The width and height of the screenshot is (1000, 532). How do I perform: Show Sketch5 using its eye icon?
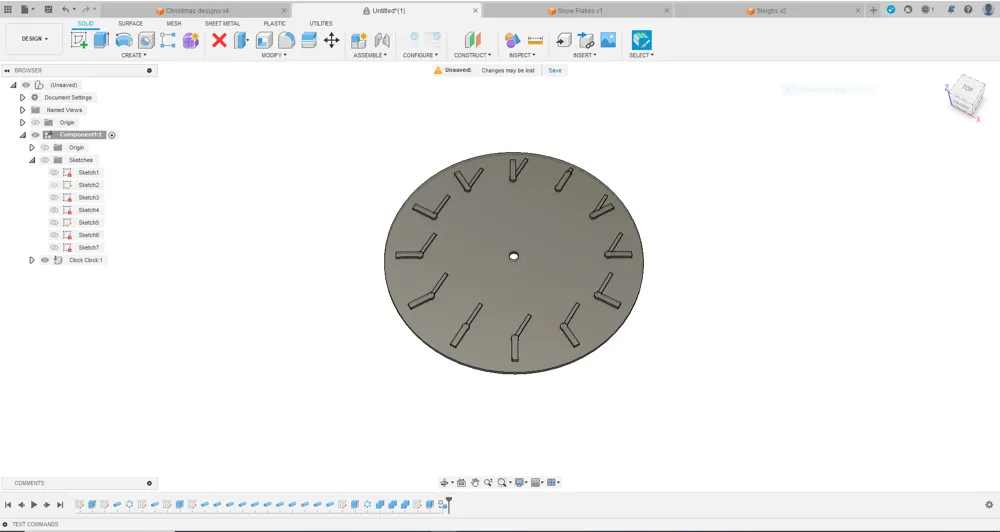(54, 223)
